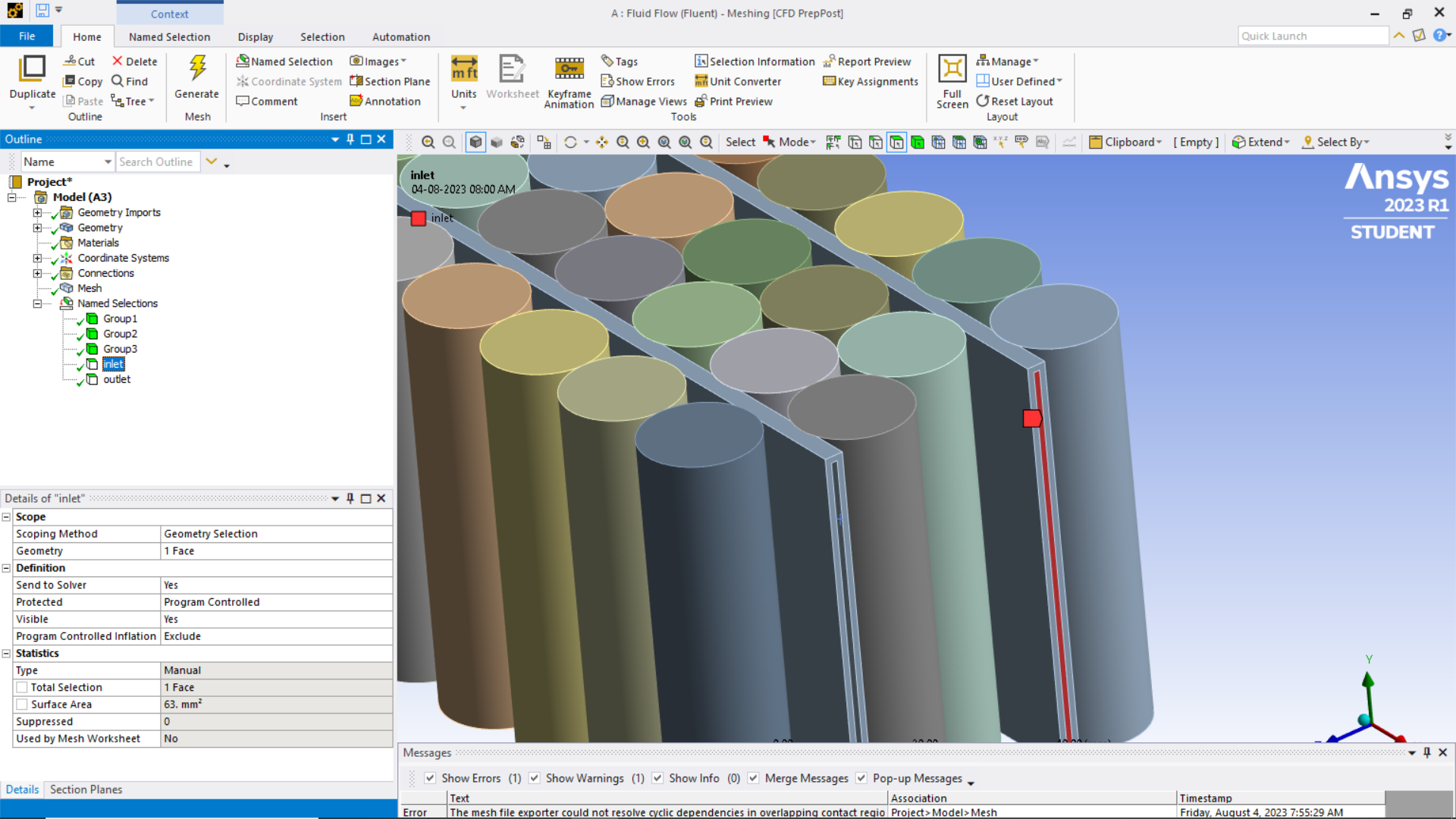This screenshot has width=1456, height=819.
Task: Click the Show Errors tool button
Action: pos(638,81)
